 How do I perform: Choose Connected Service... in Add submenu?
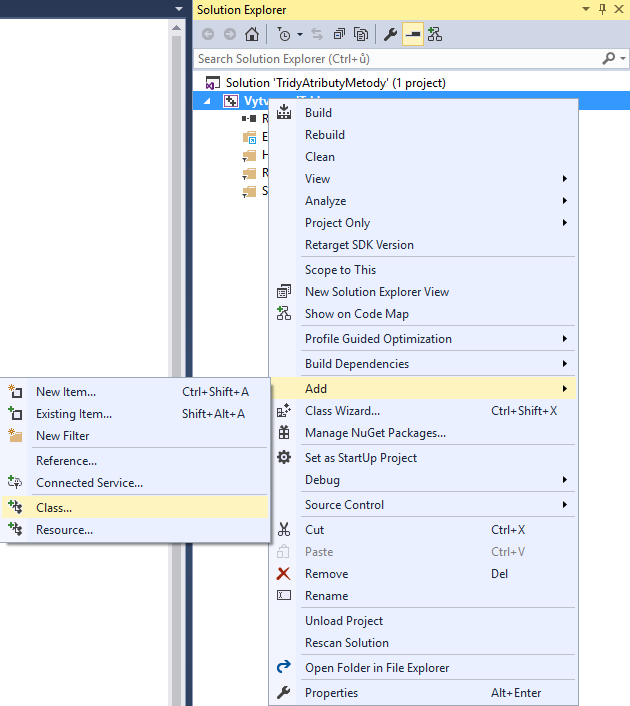(x=135, y=483)
